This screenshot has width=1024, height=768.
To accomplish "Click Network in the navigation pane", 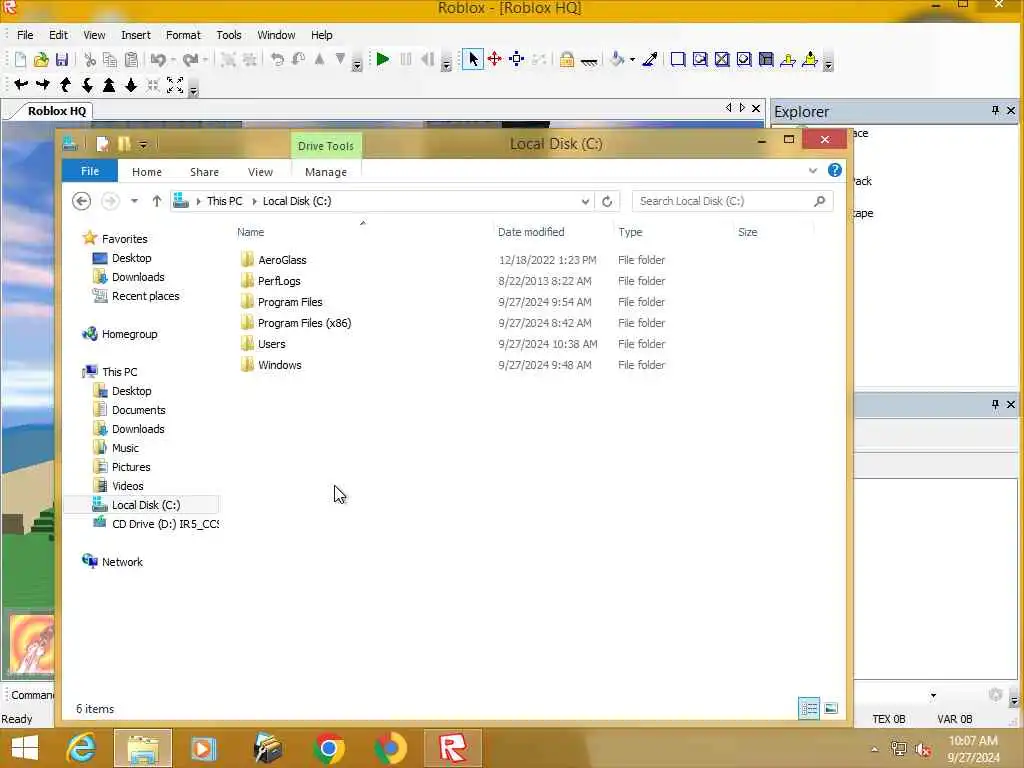I will (122, 562).
